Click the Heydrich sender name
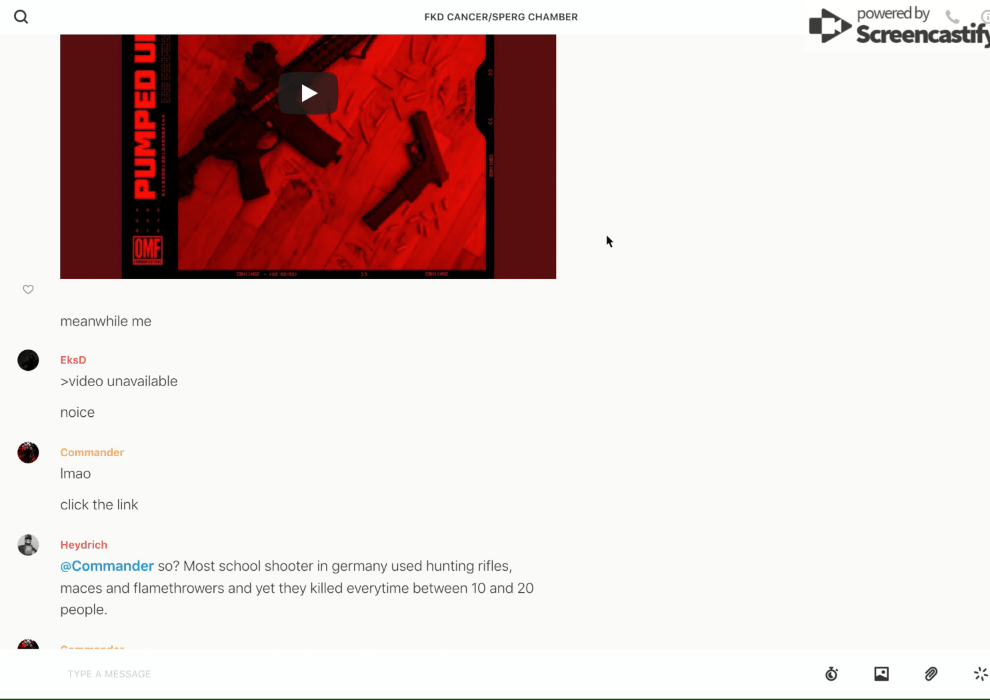990x700 pixels. pyautogui.click(x=83, y=545)
